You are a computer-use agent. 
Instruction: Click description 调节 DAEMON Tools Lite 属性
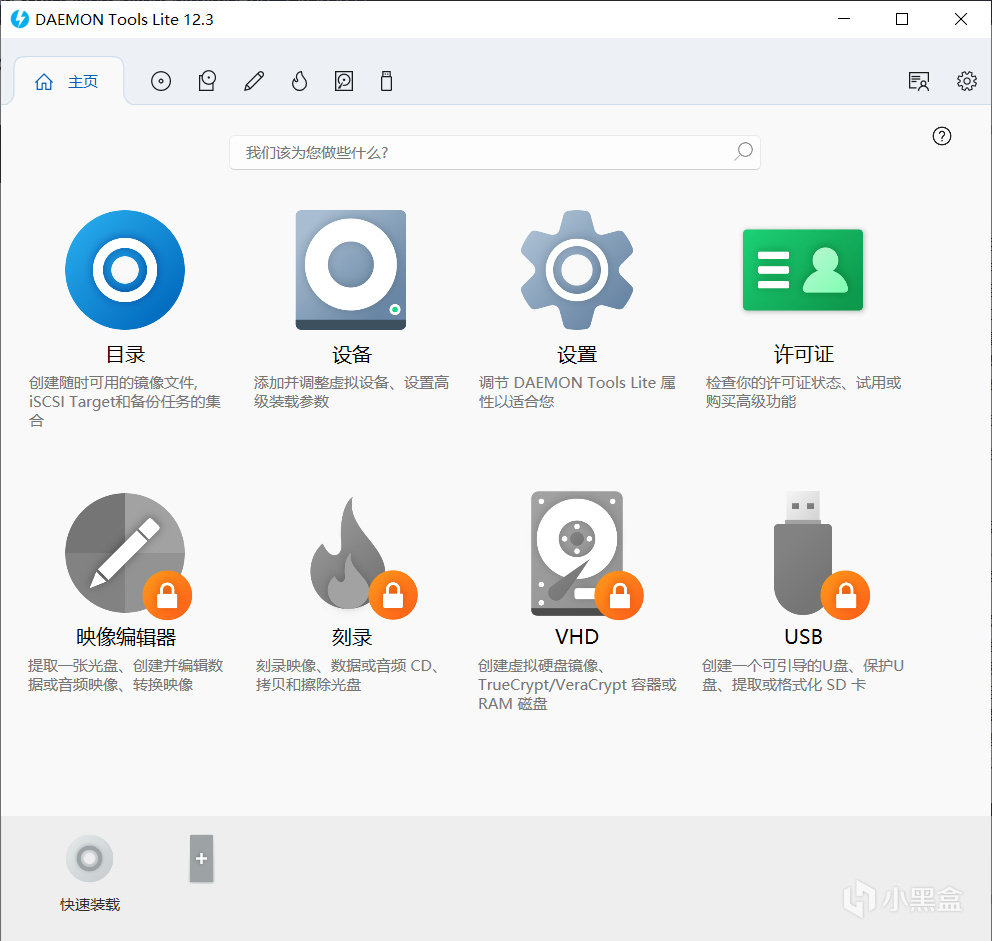[x=577, y=392]
